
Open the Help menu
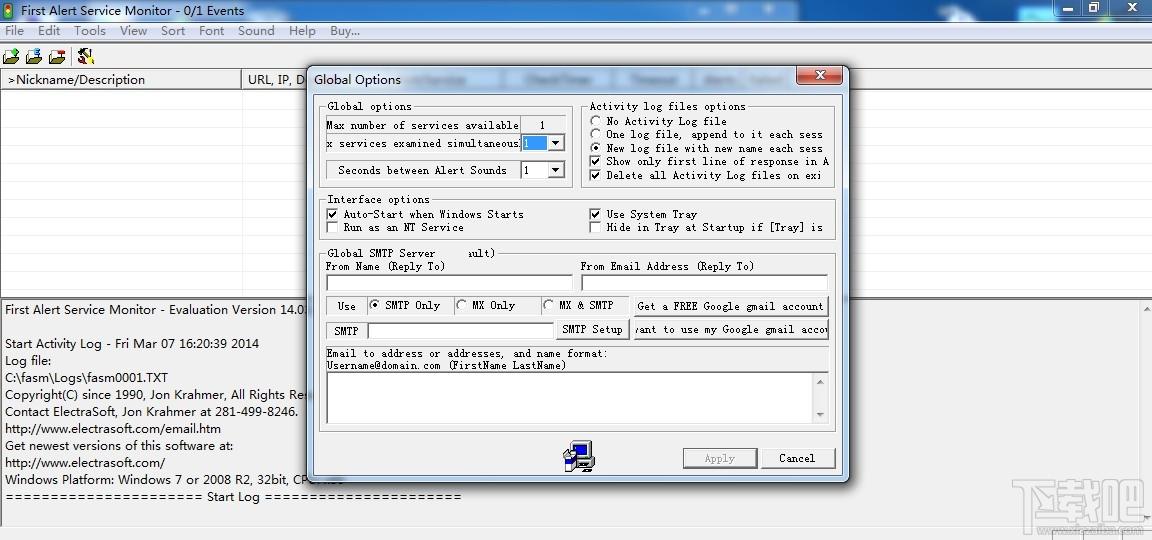click(x=302, y=31)
